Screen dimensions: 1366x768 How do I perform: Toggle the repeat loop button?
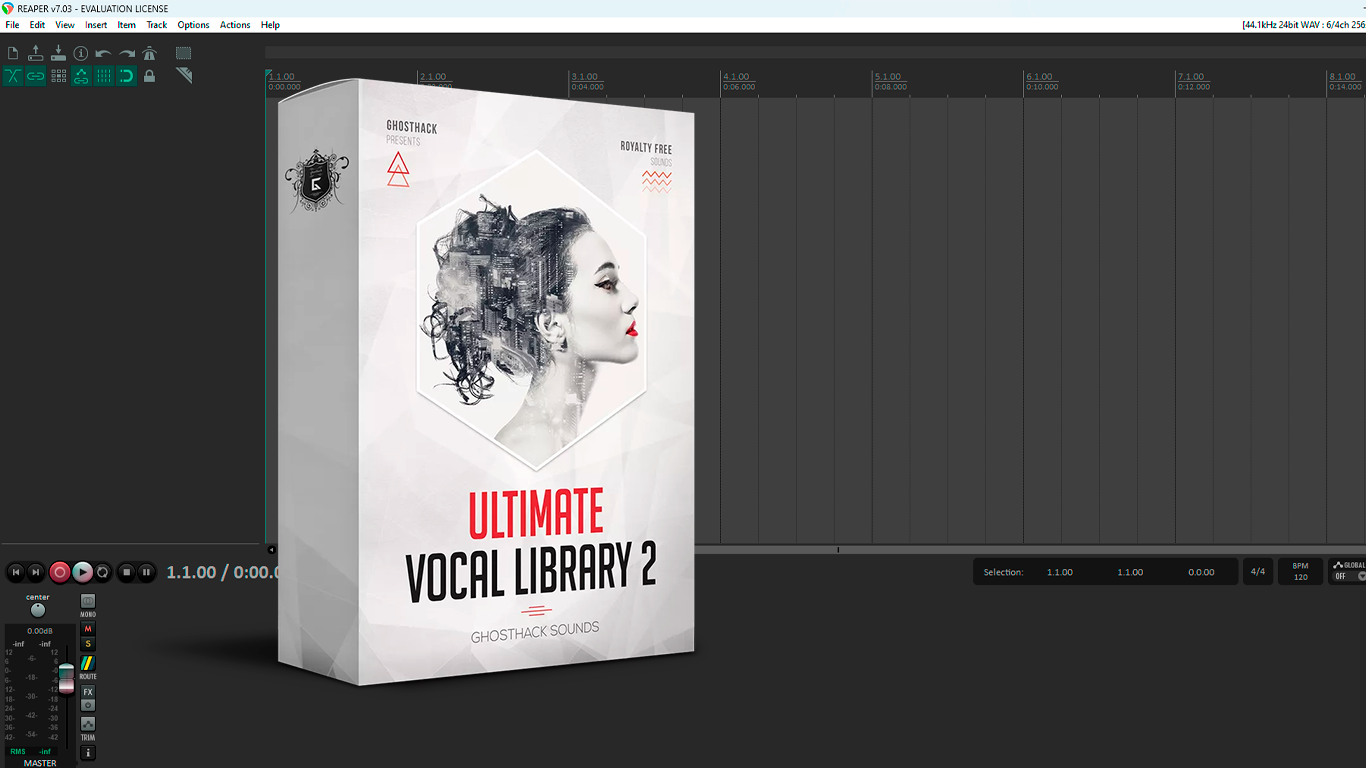(103, 572)
